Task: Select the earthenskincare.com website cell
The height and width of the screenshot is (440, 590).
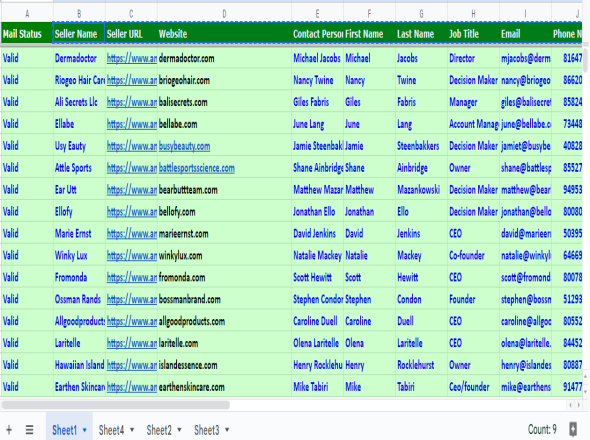Action: coord(224,386)
